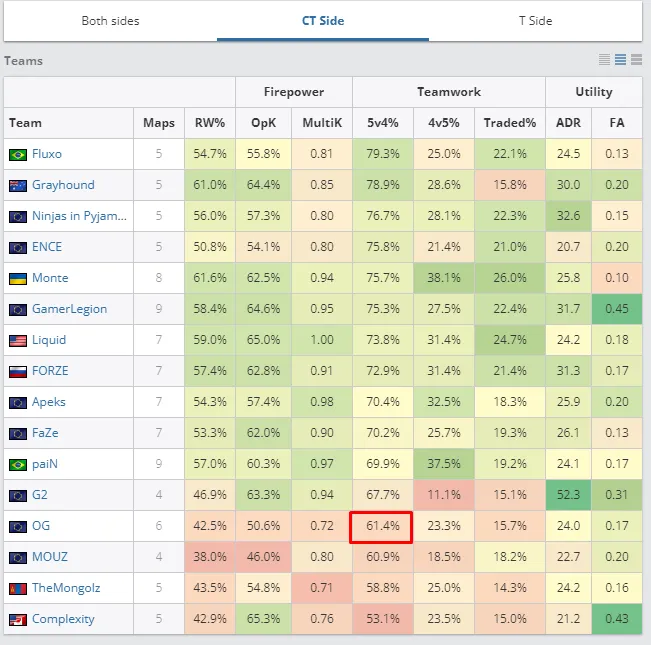Choose the compact table density icon
The image size is (651, 645).
(604, 60)
